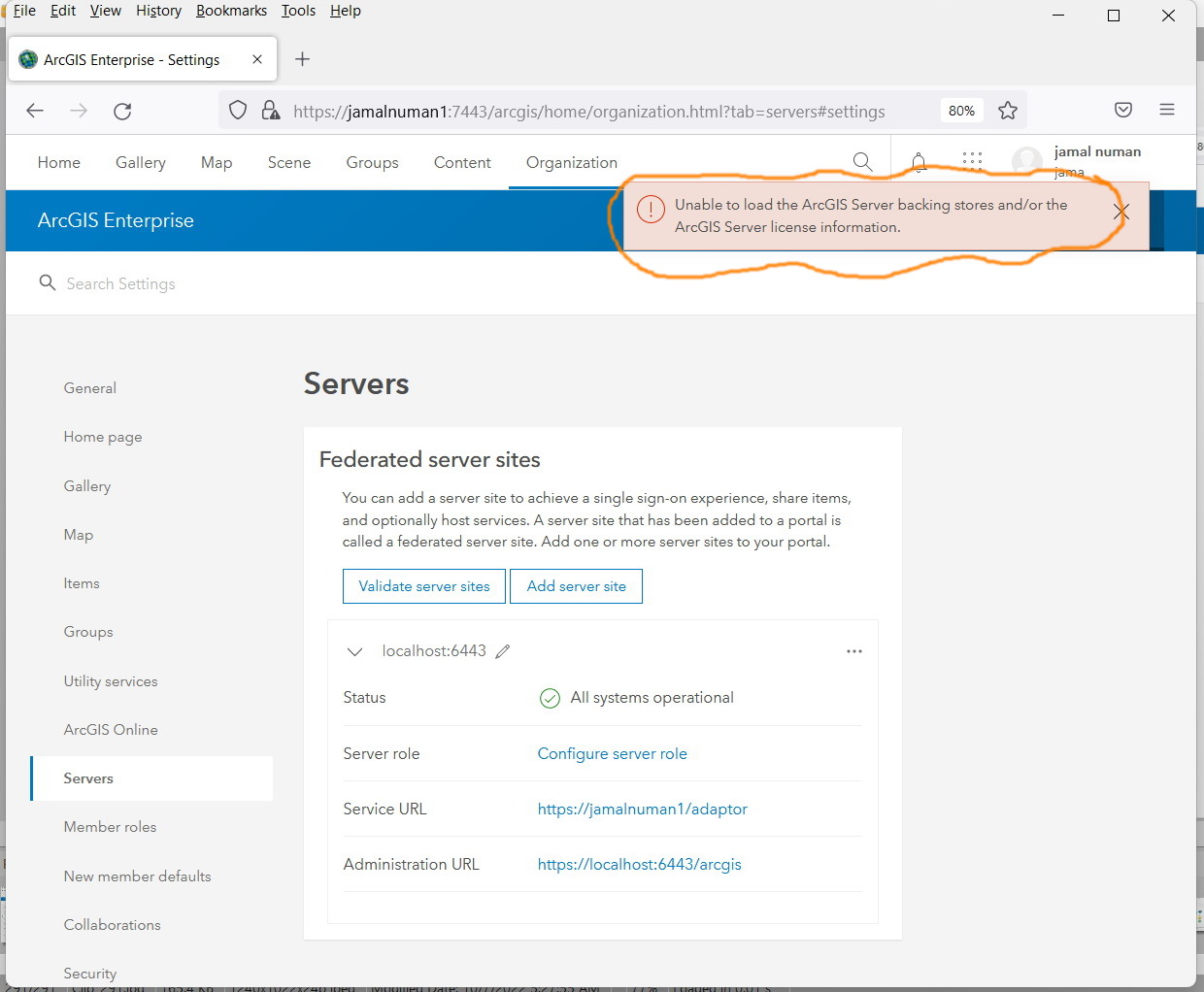Click the Validate server sites button
Image resolution: width=1204 pixels, height=992 pixels.
point(423,585)
